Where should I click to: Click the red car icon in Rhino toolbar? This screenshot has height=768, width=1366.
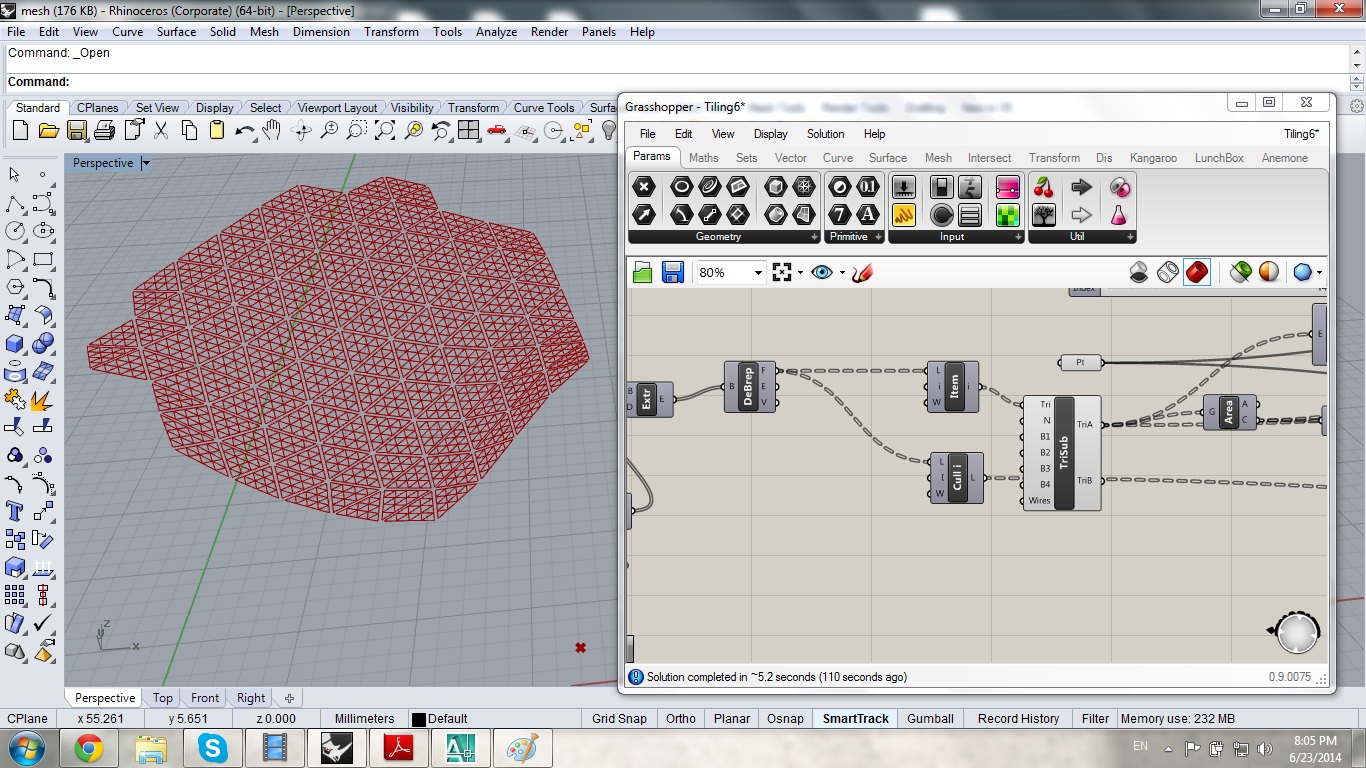496,131
